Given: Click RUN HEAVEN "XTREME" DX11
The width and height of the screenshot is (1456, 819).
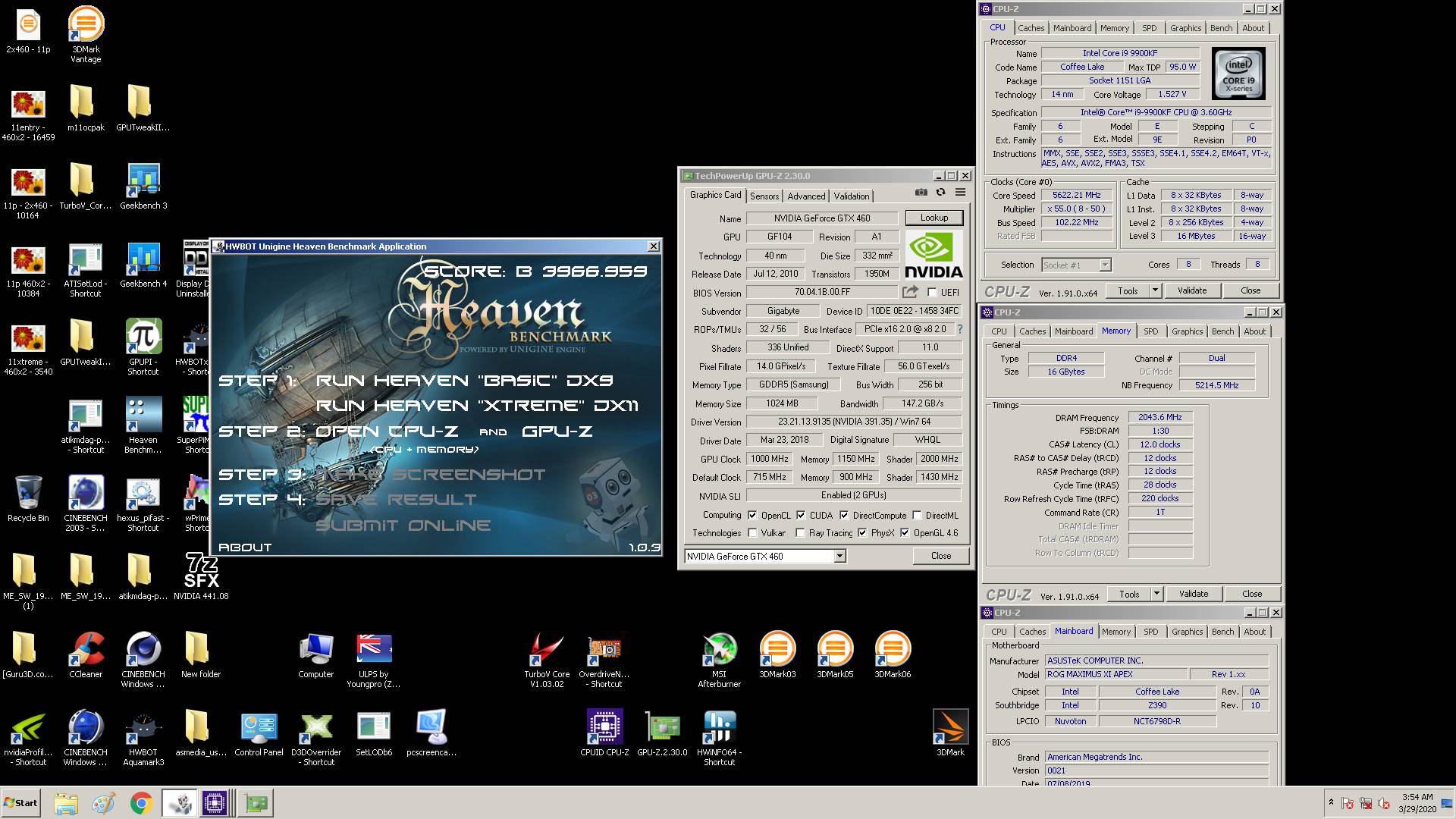Looking at the screenshot, I should [477, 406].
